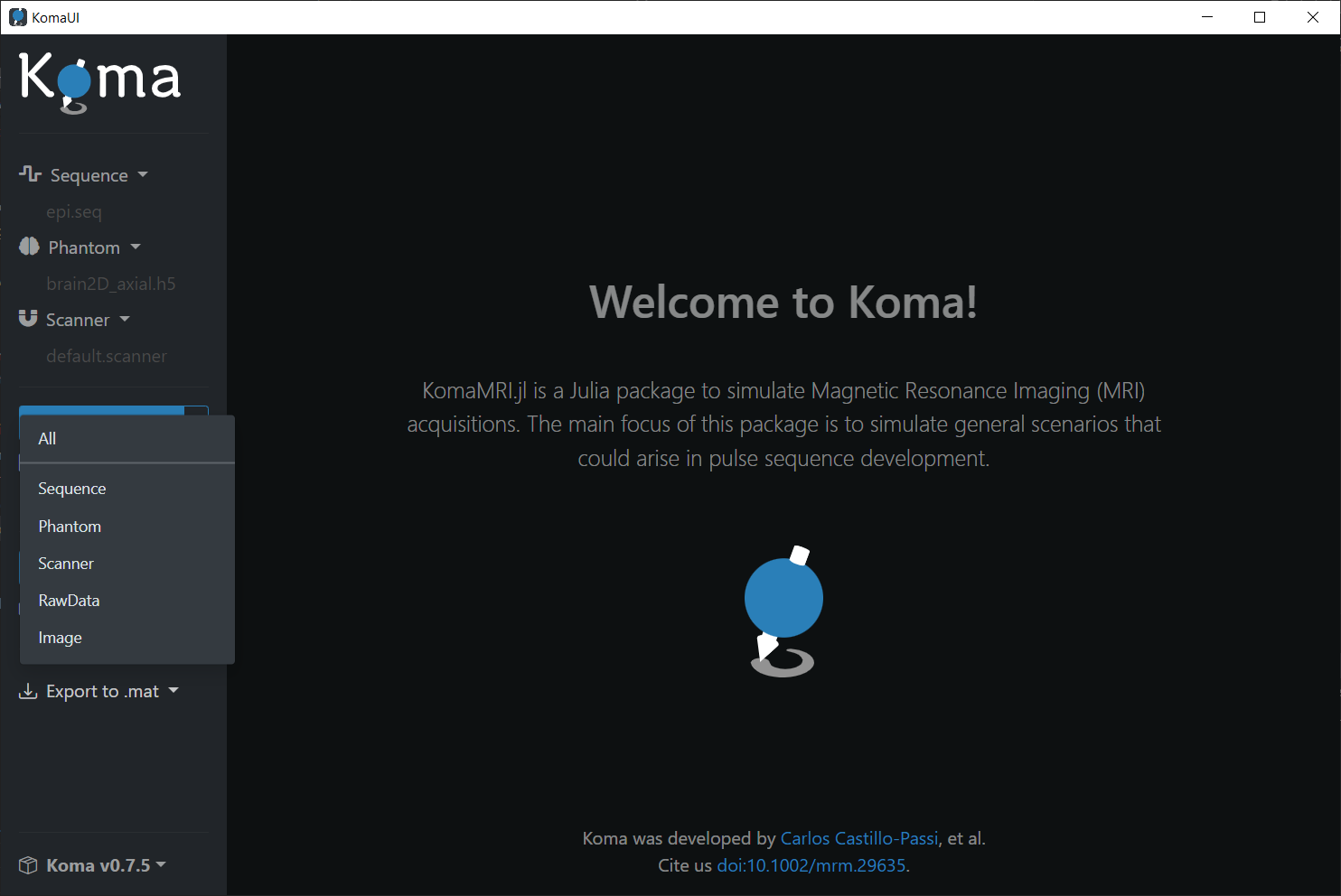Image resolution: width=1341 pixels, height=896 pixels.
Task: Click the Scanner magnet icon
Action: tap(28, 318)
